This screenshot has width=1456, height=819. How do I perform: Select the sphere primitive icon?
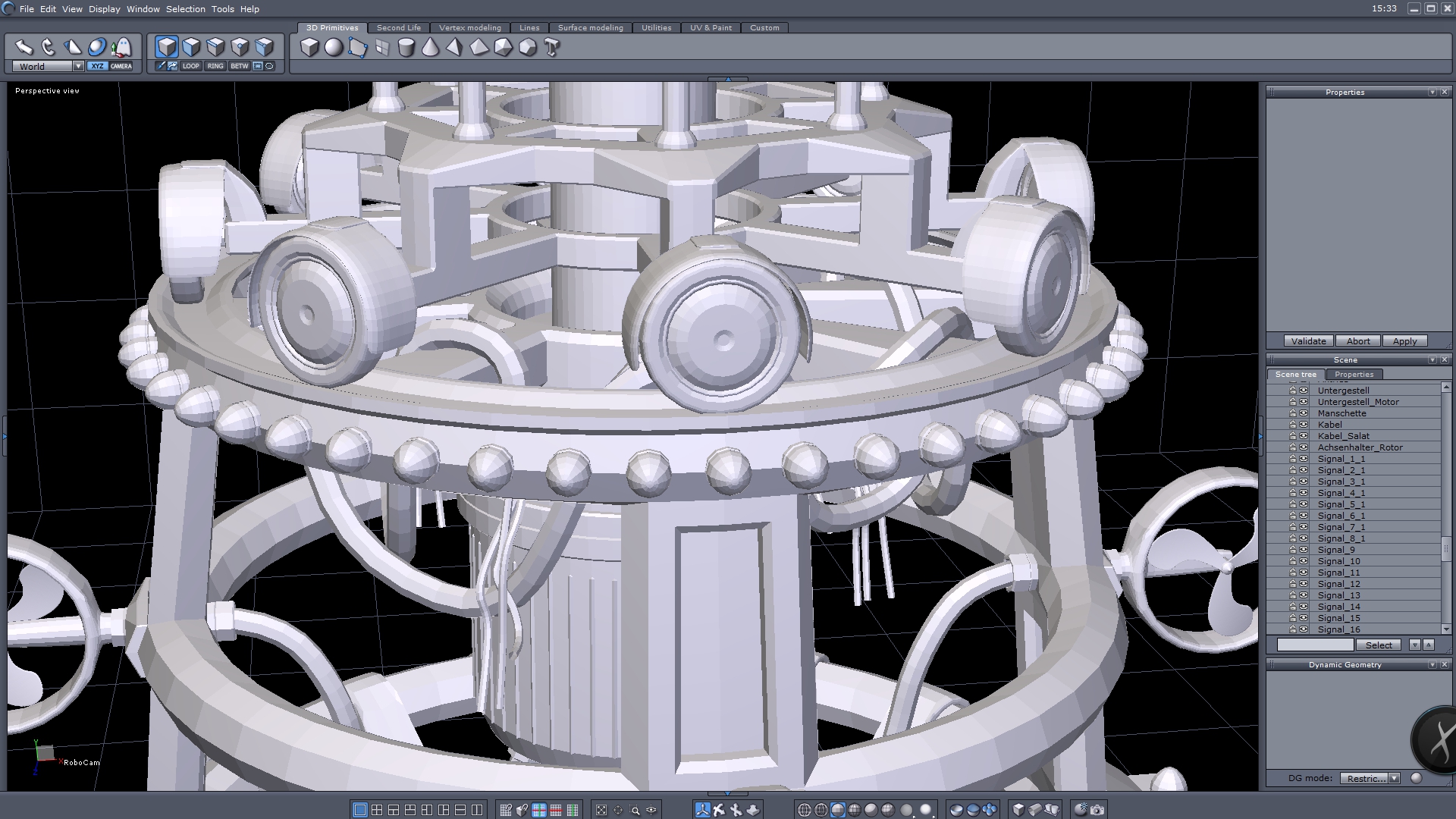point(334,48)
